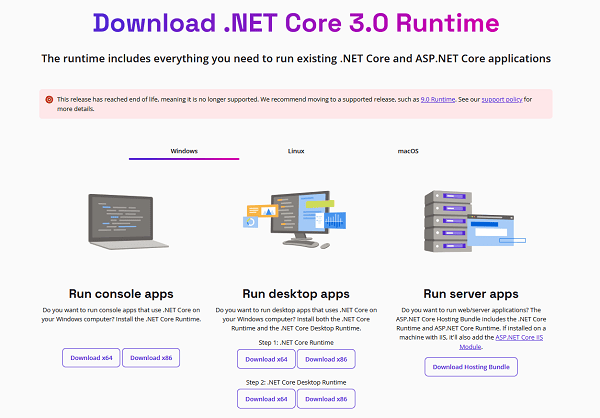This screenshot has height=418, width=600.
Task: Download x64 under Run console apps
Action: point(91,358)
